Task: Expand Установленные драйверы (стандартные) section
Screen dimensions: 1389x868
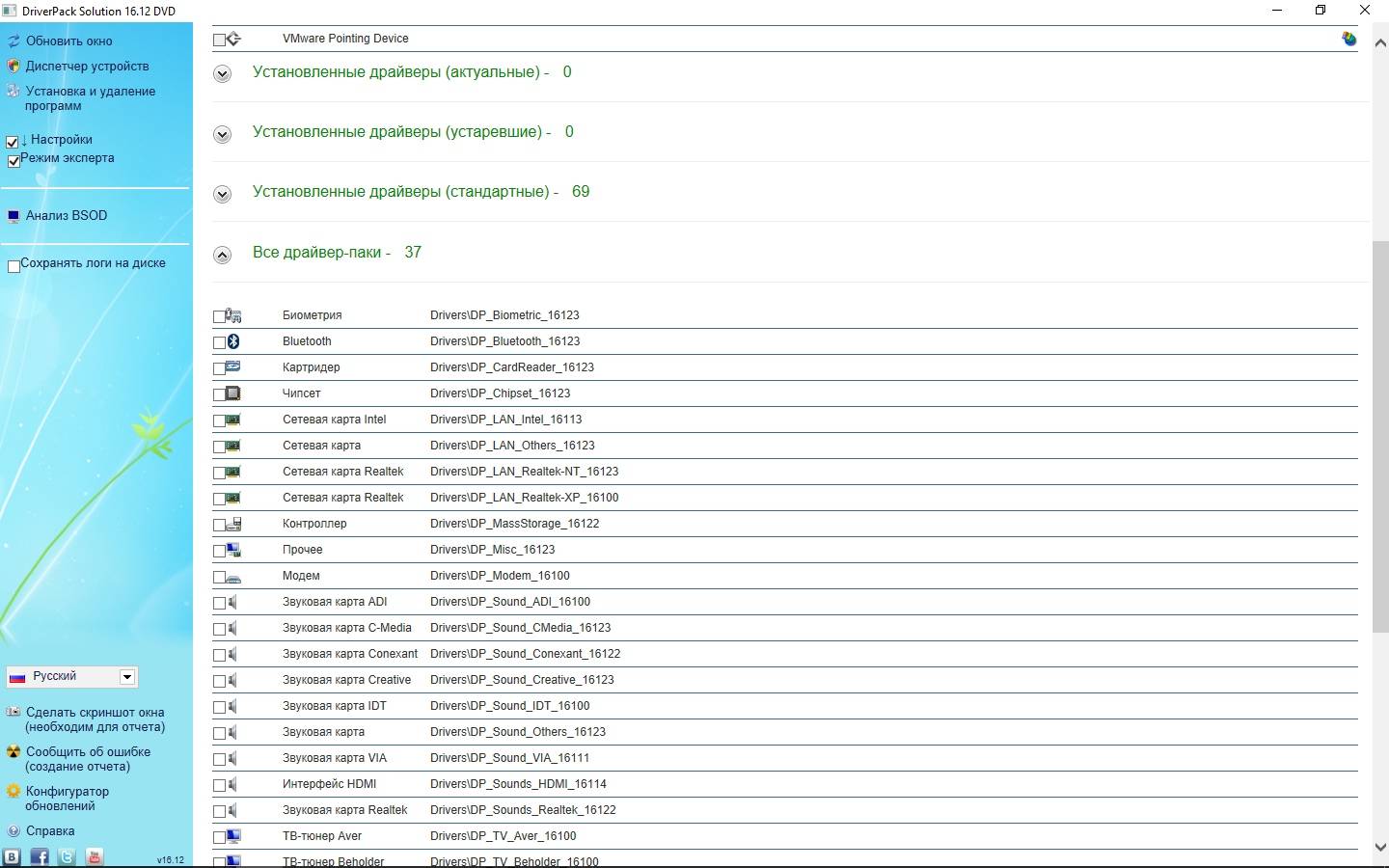Action: click(223, 194)
